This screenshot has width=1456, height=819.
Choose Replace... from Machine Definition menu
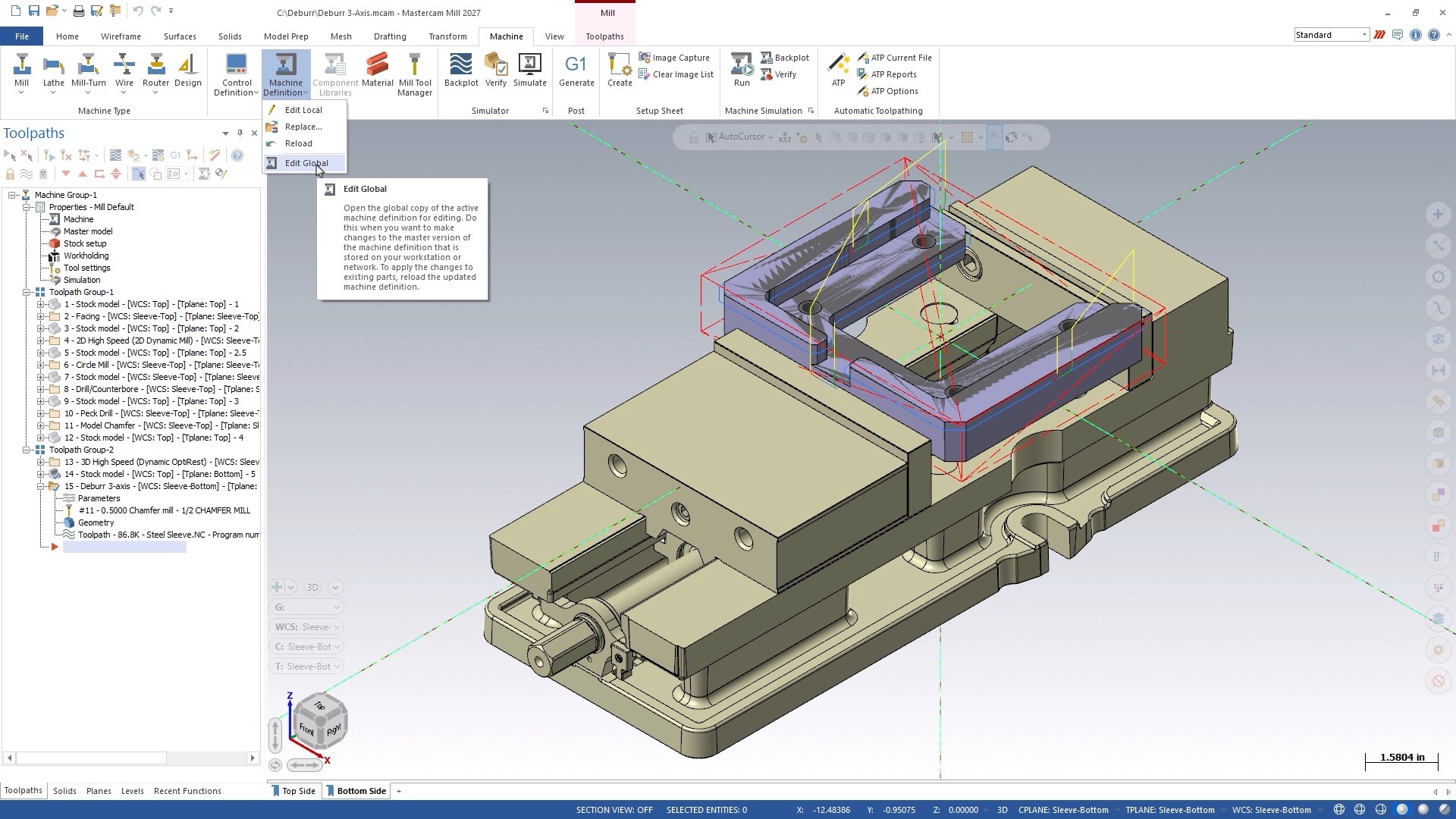pyautogui.click(x=304, y=127)
